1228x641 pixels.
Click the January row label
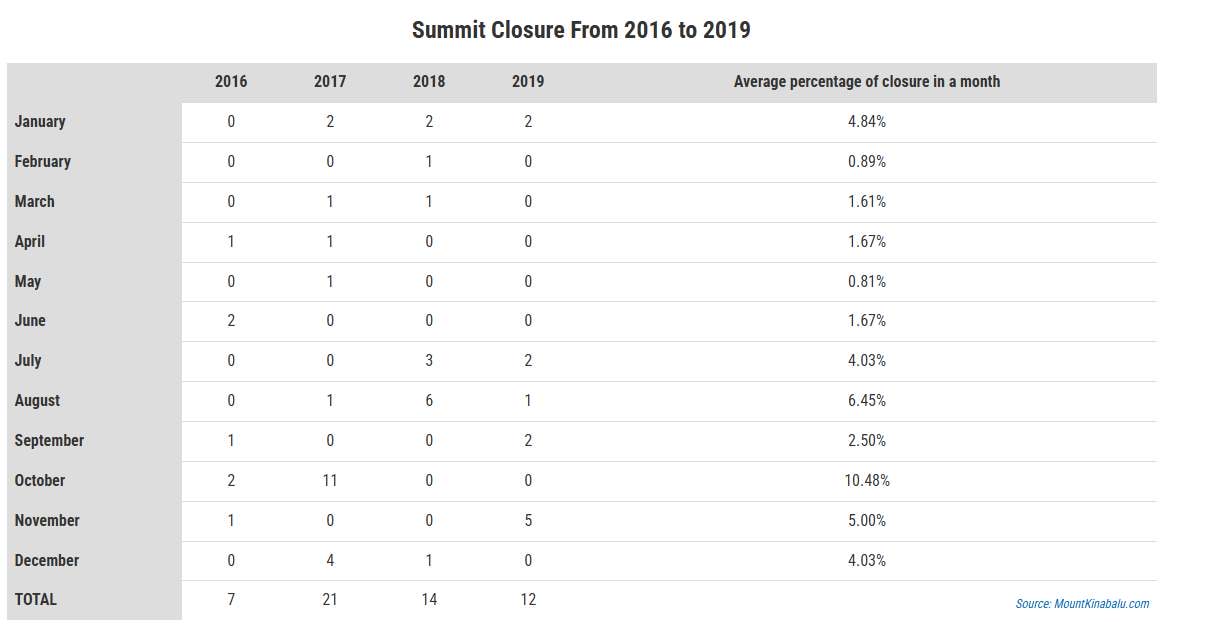(x=40, y=122)
